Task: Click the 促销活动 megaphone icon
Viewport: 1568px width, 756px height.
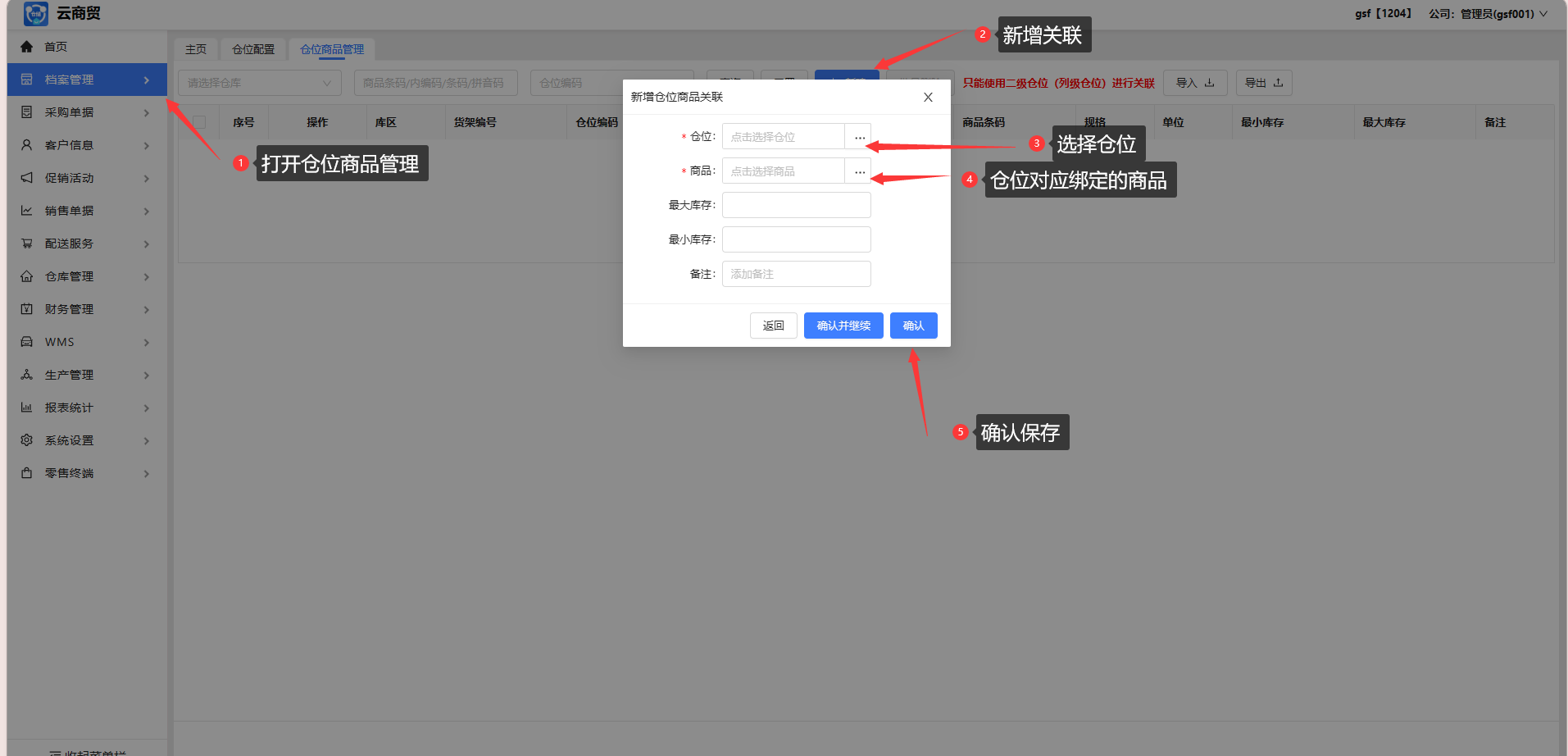Action: pos(26,178)
